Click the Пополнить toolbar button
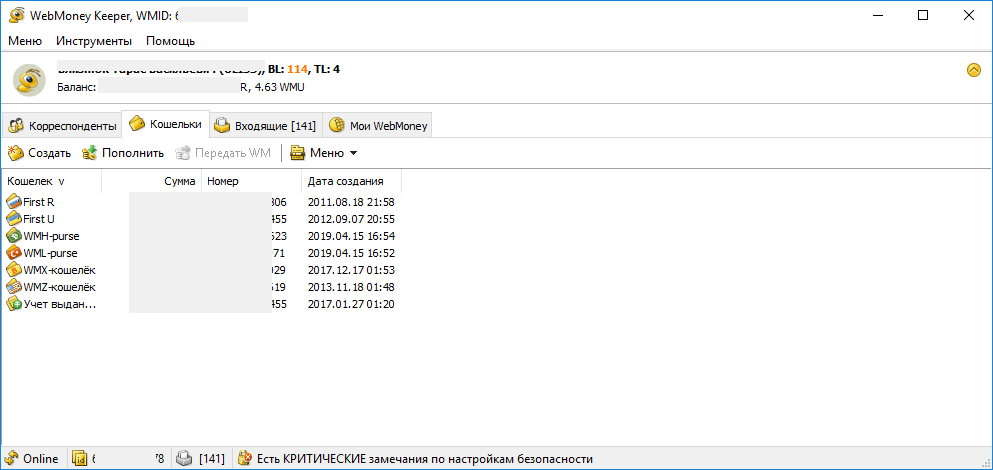Image resolution: width=993 pixels, height=470 pixels. point(123,153)
